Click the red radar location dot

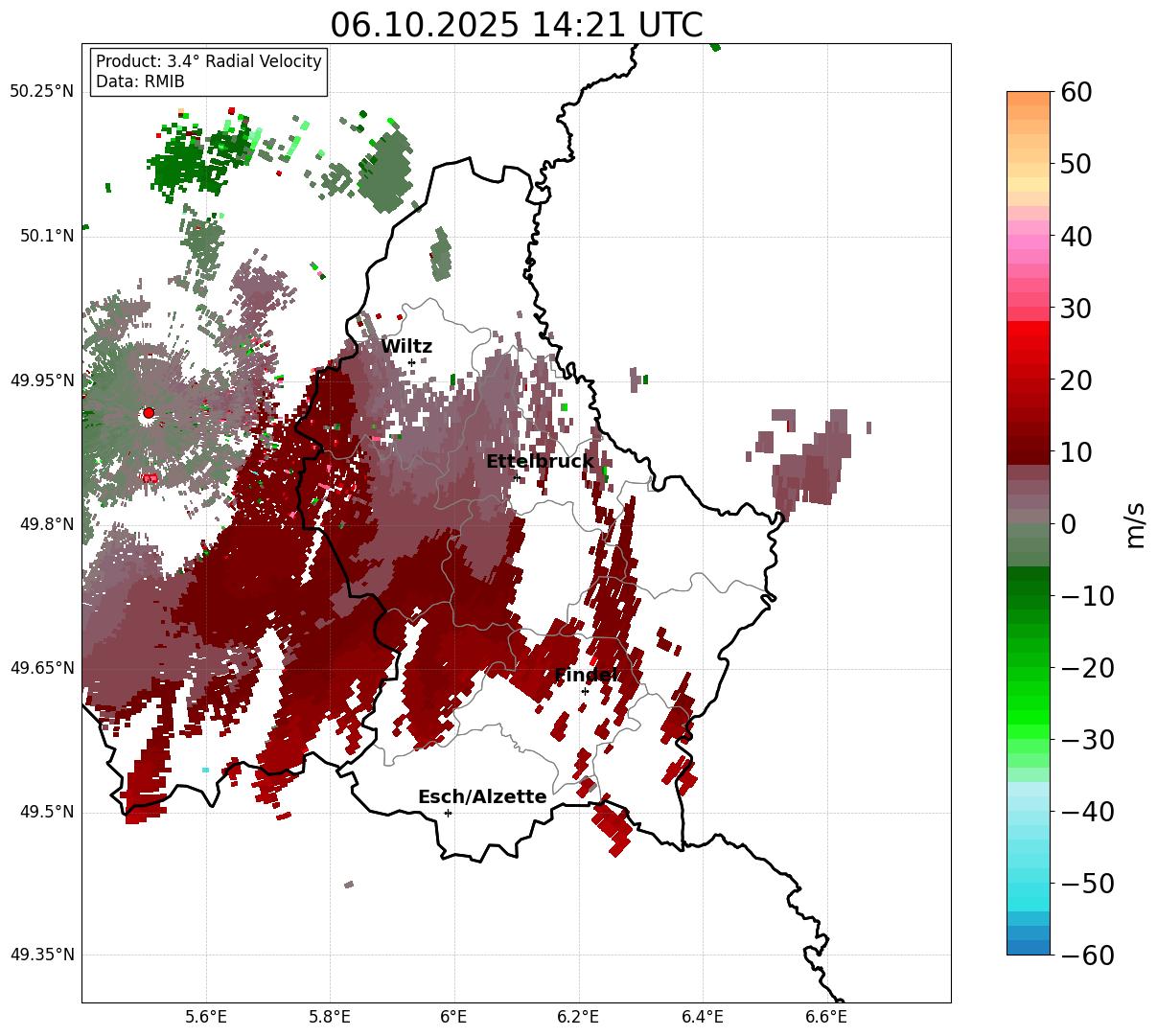point(149,413)
